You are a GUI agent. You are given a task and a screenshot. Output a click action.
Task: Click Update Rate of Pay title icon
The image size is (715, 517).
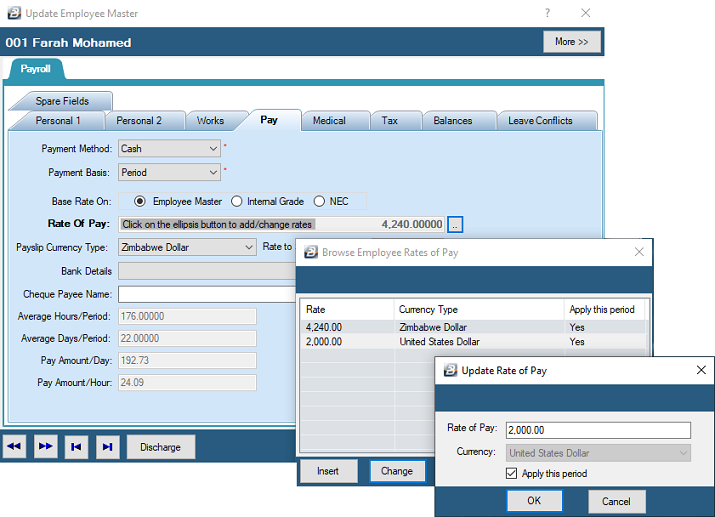pos(451,370)
